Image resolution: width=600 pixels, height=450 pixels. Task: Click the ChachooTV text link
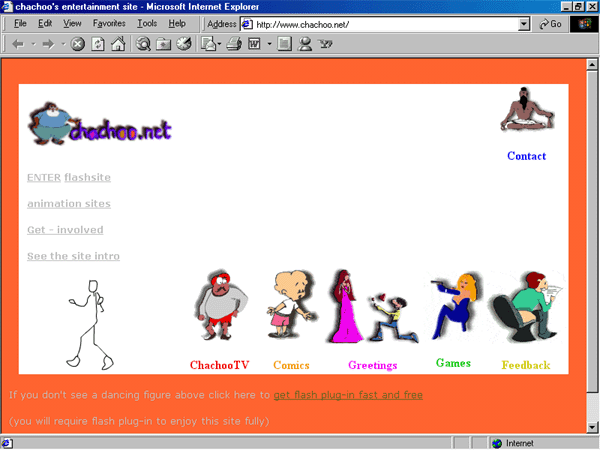[x=220, y=365]
